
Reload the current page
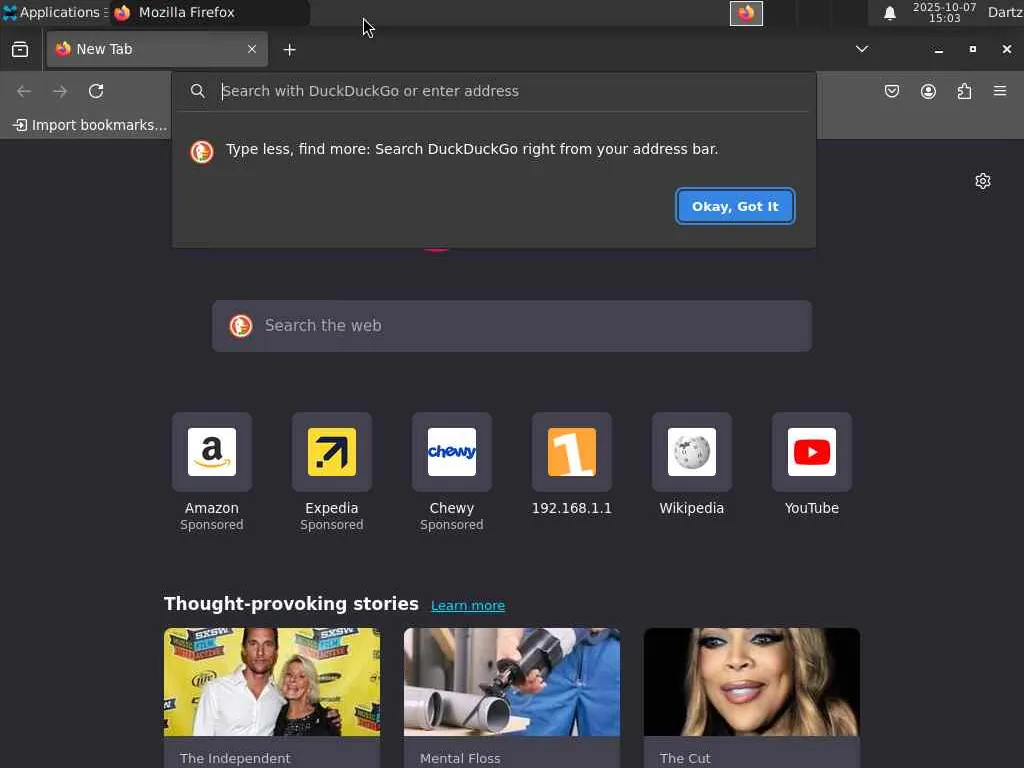pyautogui.click(x=96, y=91)
